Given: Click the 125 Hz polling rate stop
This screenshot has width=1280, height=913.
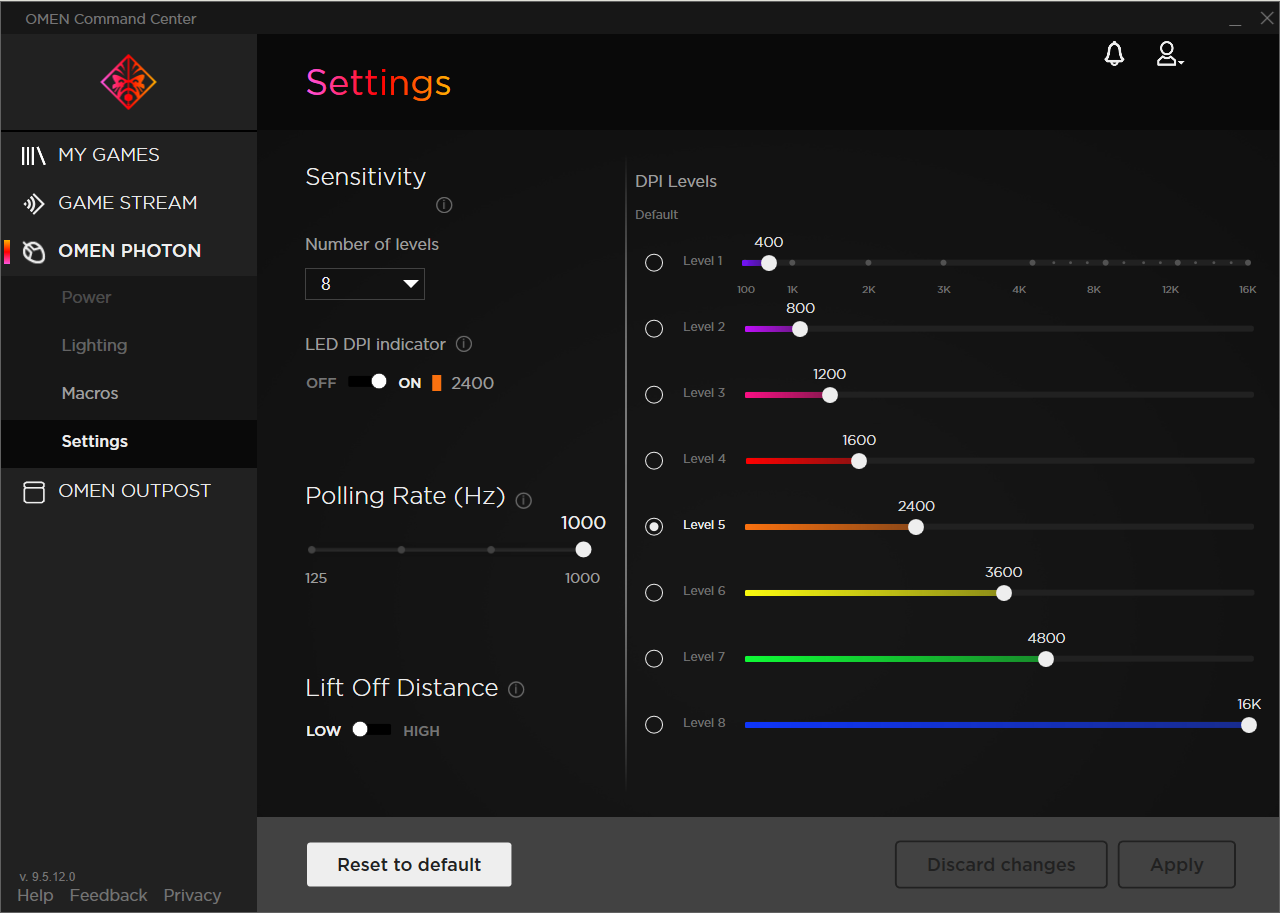Looking at the screenshot, I should coord(312,549).
